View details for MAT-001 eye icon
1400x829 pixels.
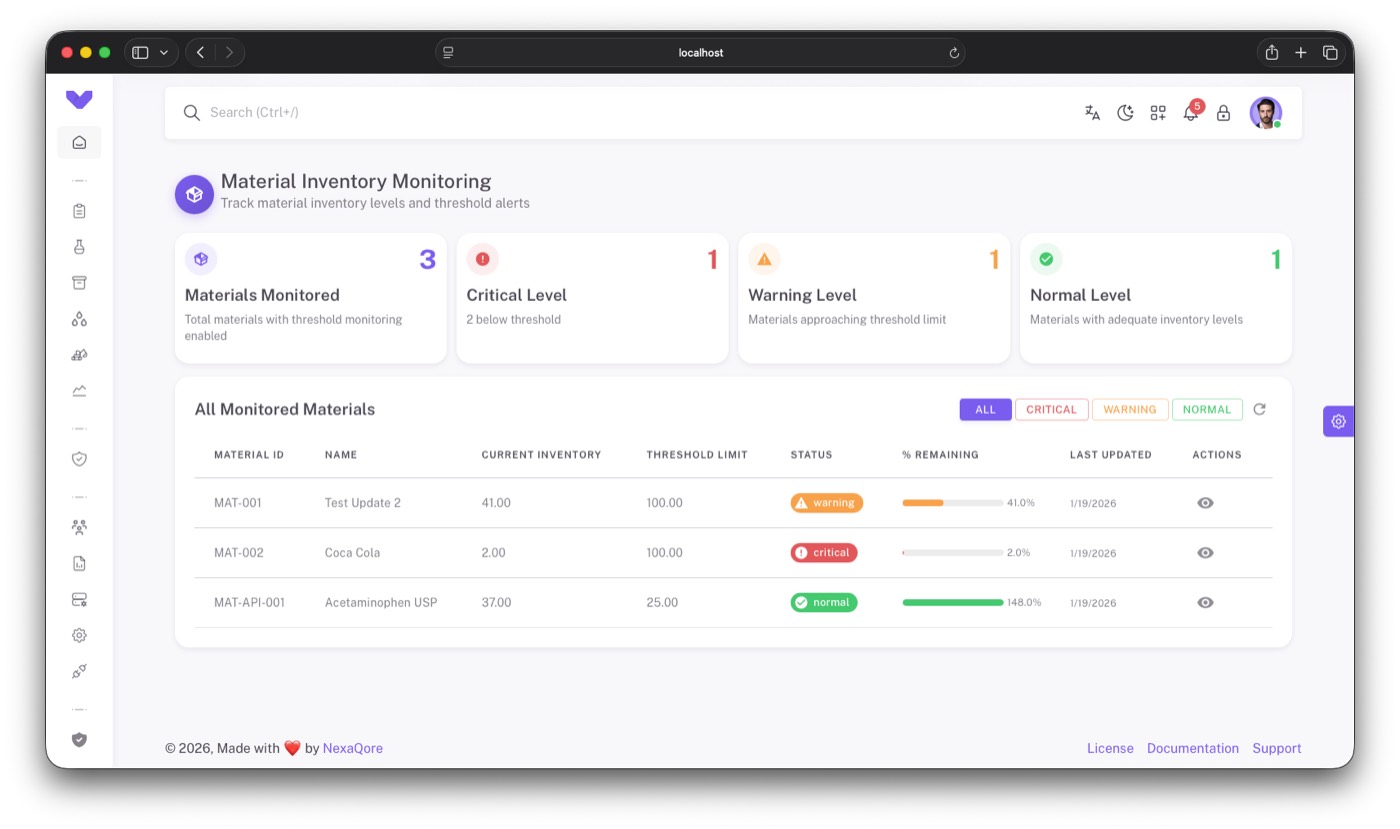click(1205, 503)
